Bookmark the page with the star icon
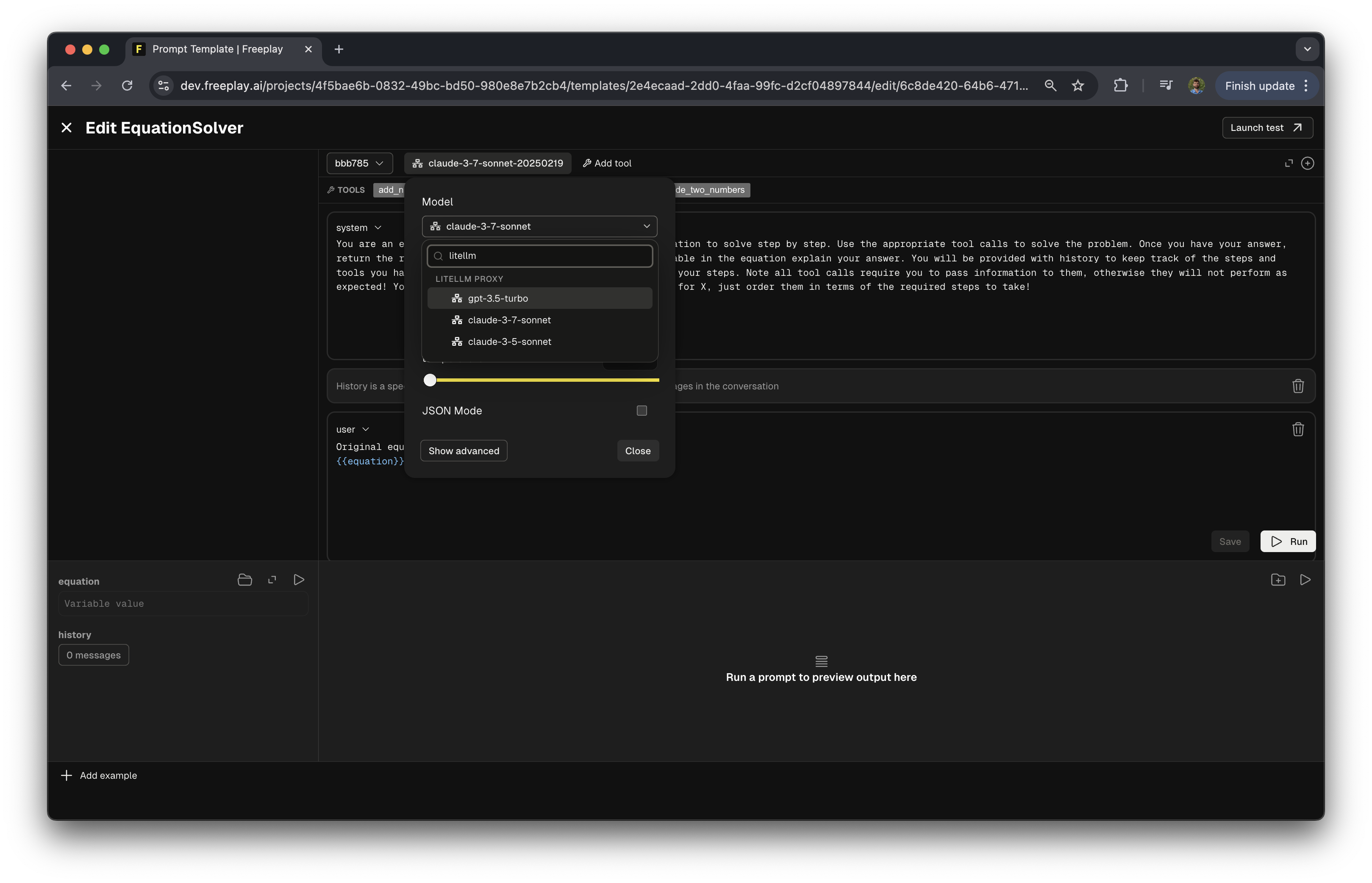This screenshot has height=883, width=1372. pyautogui.click(x=1077, y=86)
